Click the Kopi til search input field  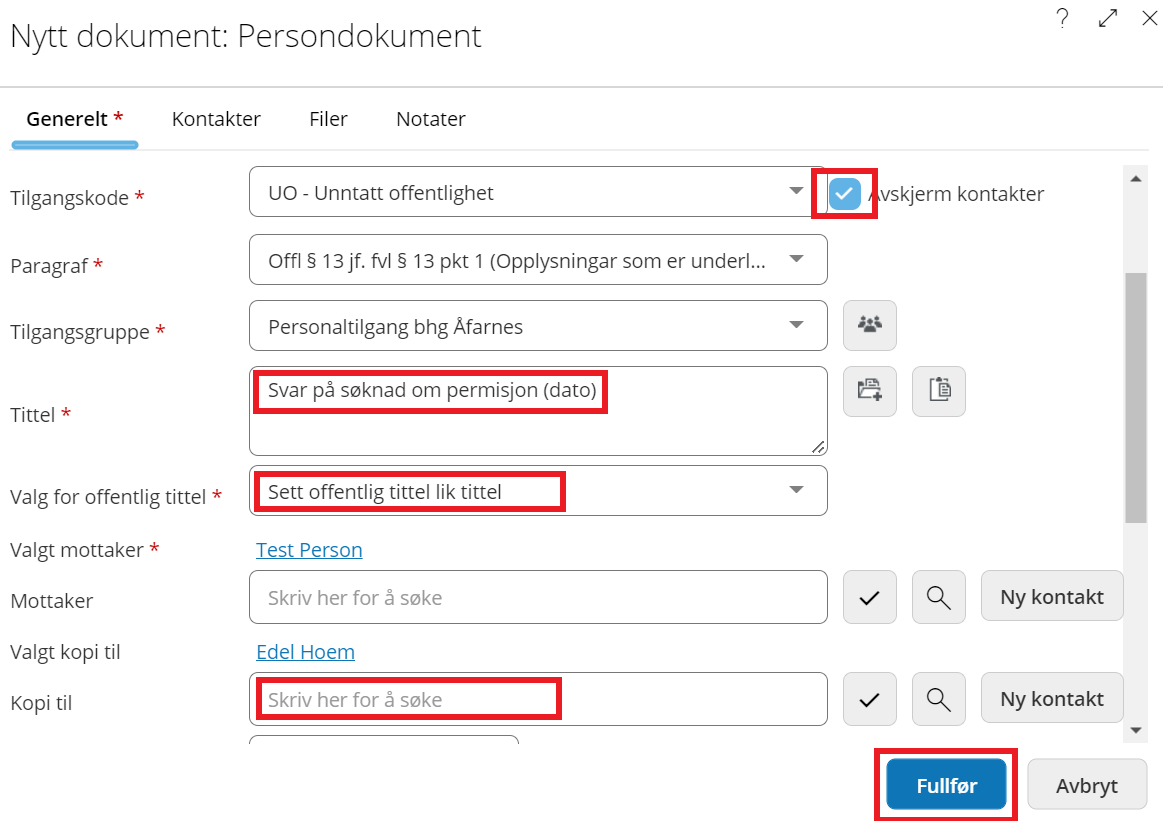(538, 699)
